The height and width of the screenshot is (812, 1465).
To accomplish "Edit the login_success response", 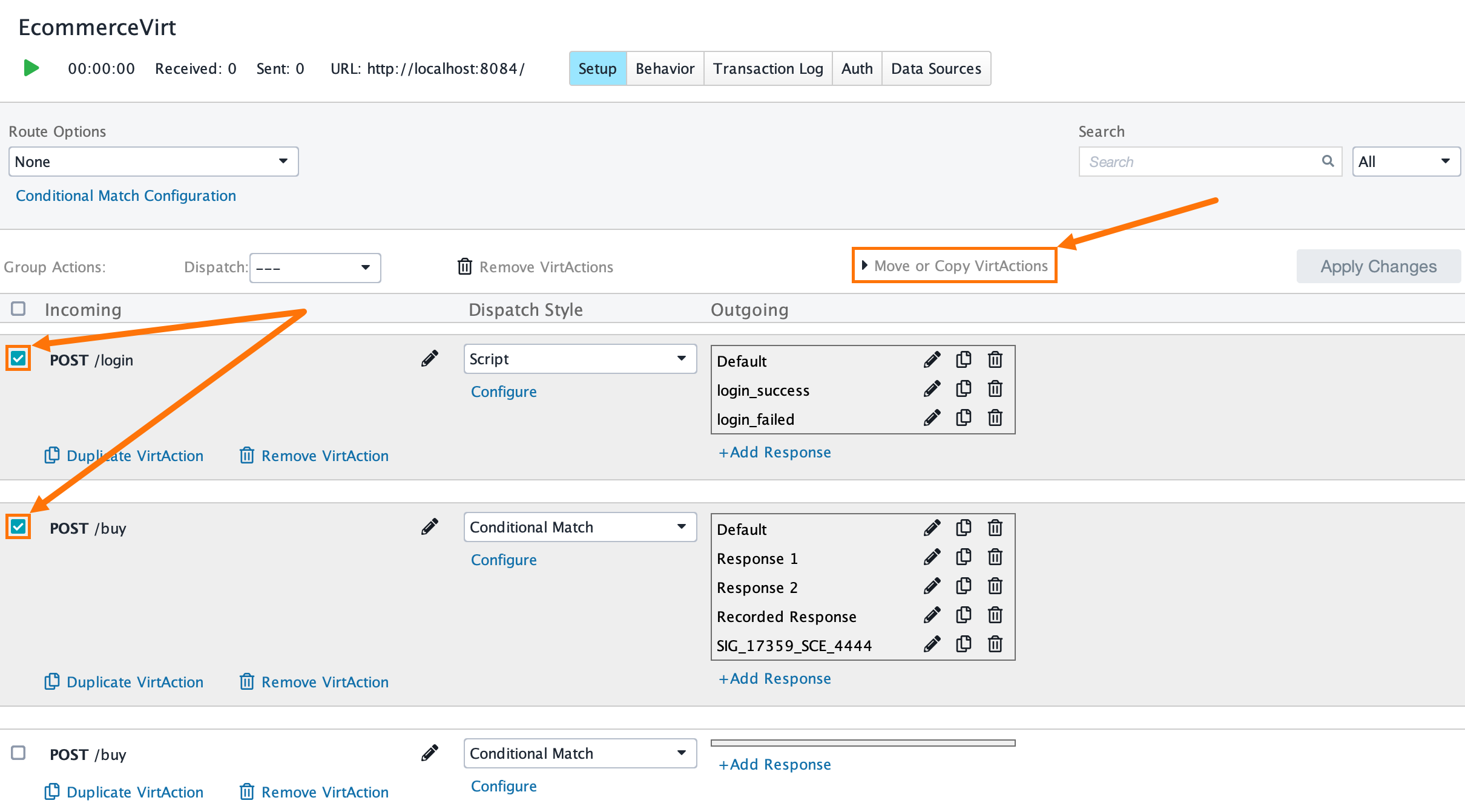I will [x=932, y=389].
